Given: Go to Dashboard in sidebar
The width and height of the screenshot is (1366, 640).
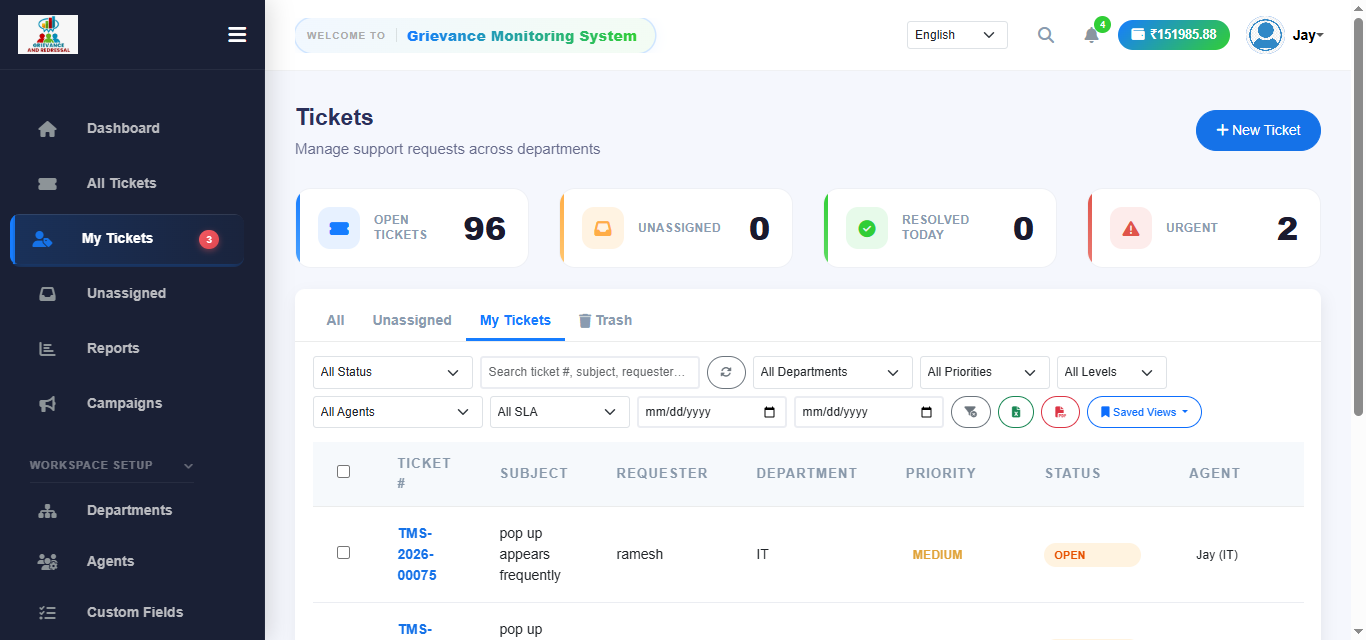Looking at the screenshot, I should [x=123, y=128].
